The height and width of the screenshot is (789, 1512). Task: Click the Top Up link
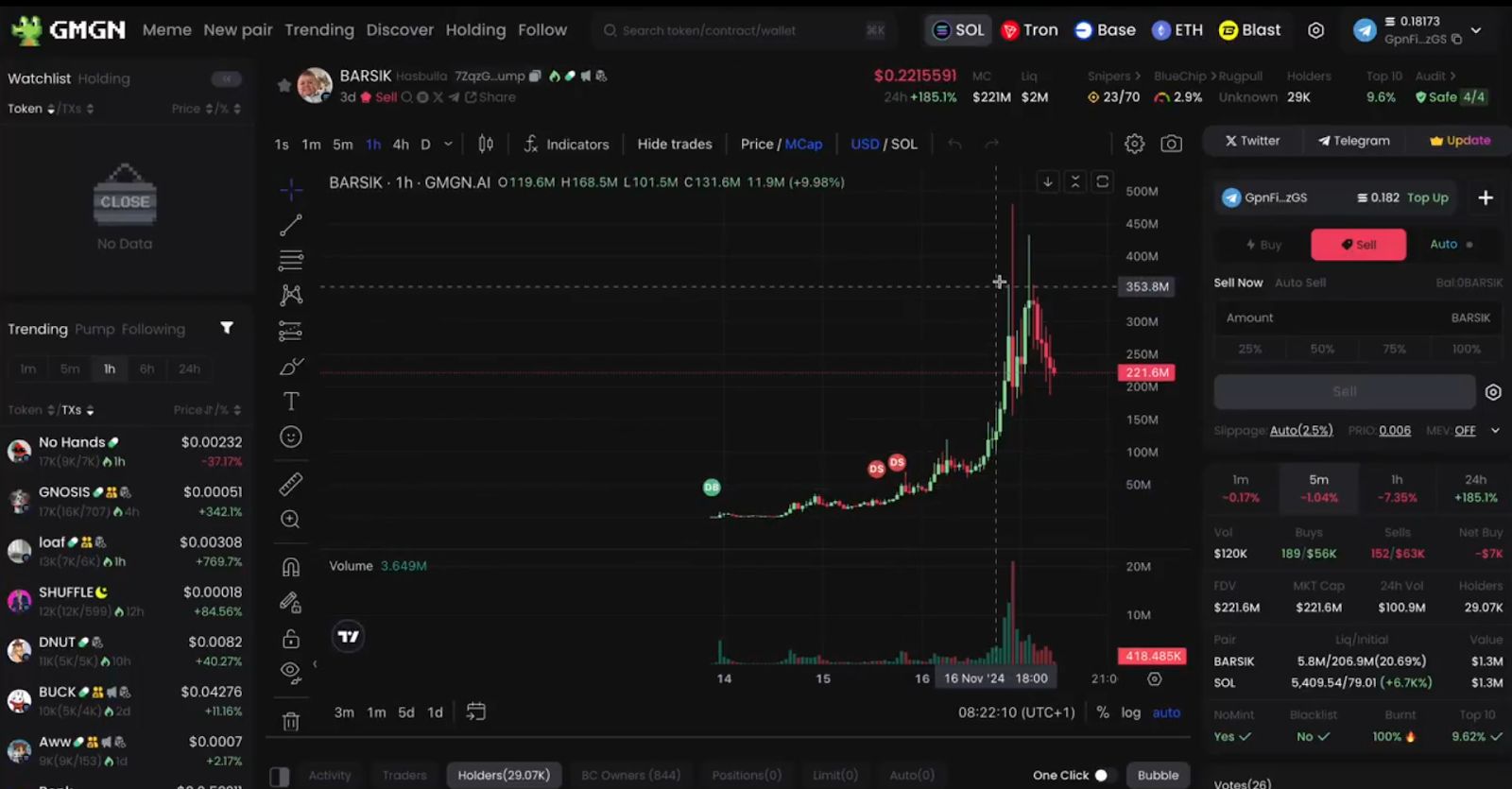1427,197
